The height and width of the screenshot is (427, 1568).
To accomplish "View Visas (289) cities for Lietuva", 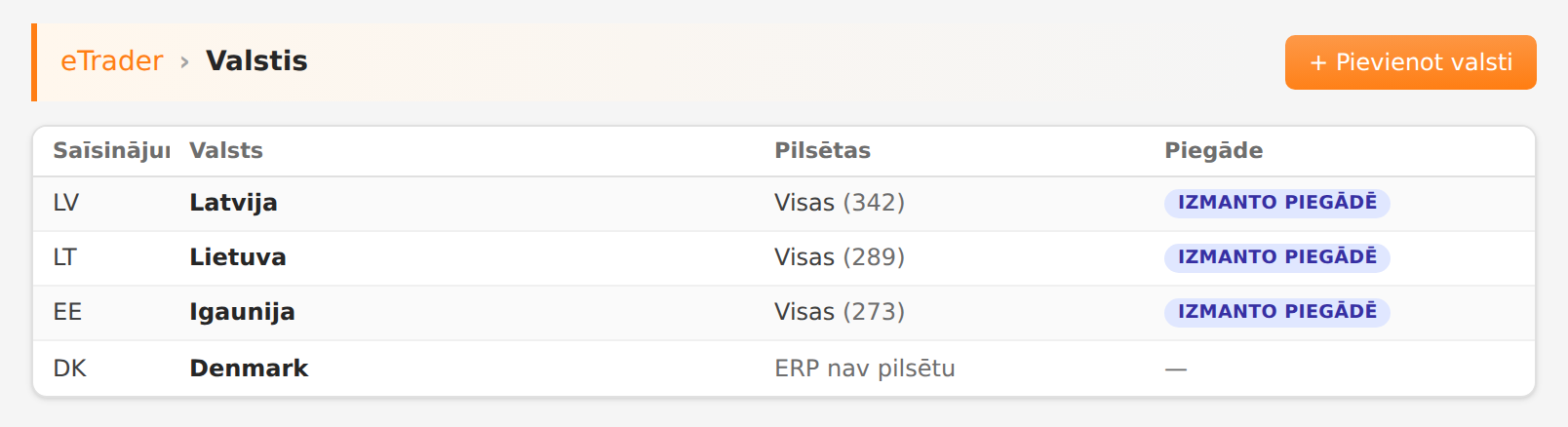I will pos(840,257).
